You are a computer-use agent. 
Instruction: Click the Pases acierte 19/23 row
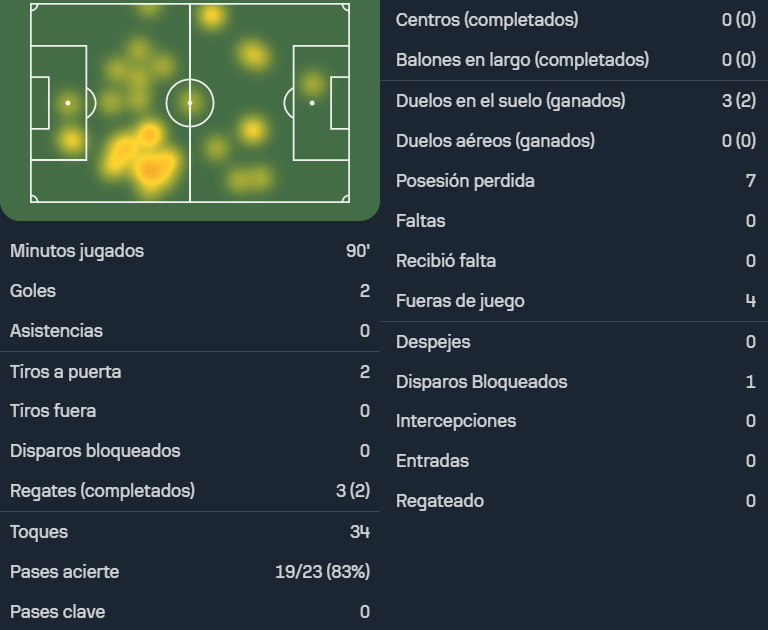(x=190, y=572)
